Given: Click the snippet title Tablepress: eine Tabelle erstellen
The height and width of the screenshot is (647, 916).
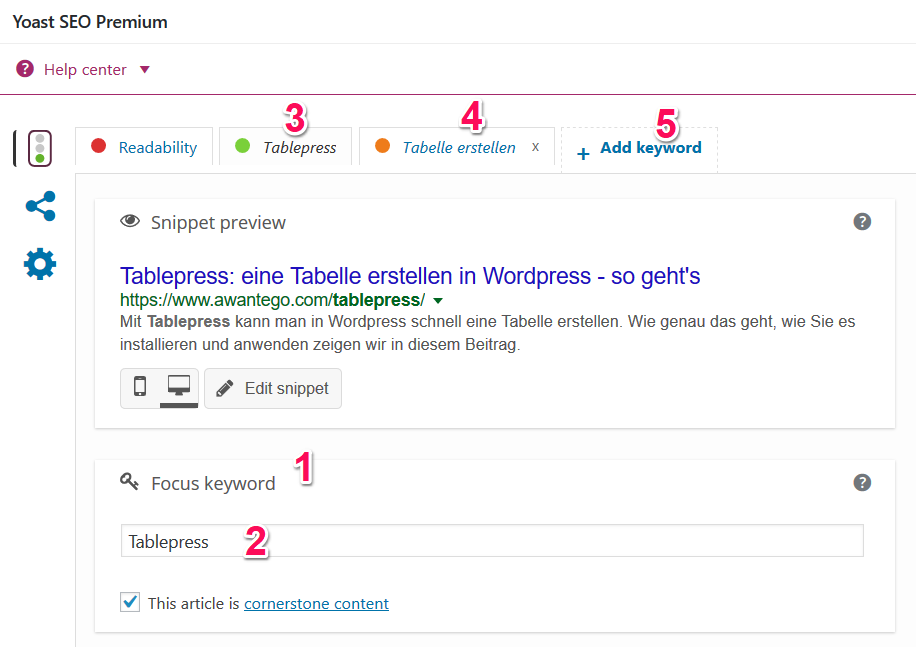Looking at the screenshot, I should pyautogui.click(x=410, y=276).
